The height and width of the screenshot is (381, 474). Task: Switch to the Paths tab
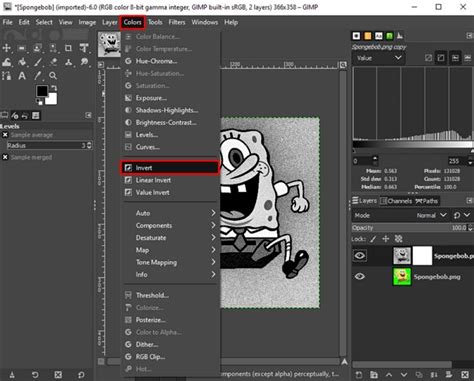tap(427, 201)
